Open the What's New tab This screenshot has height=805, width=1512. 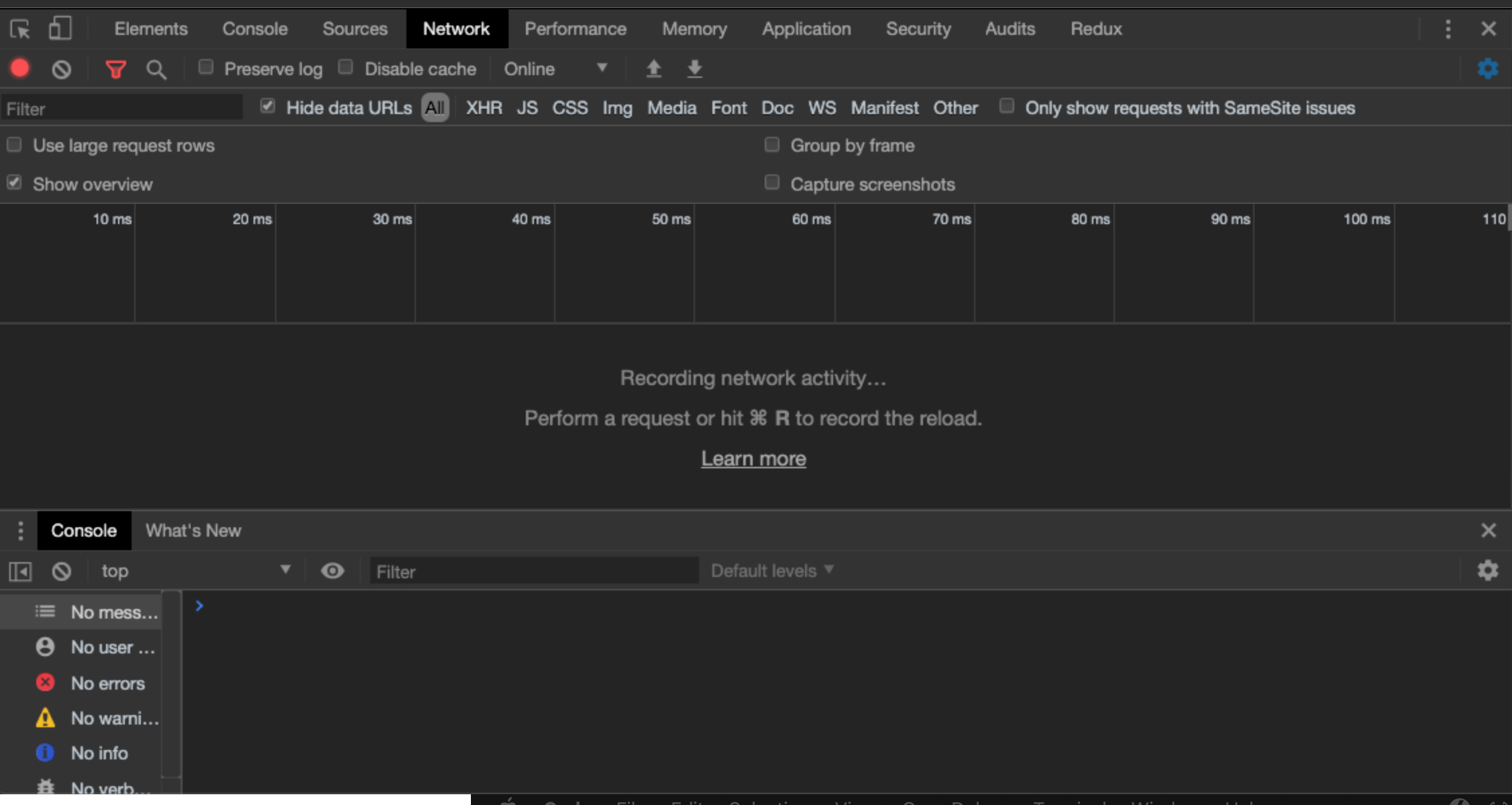coord(193,530)
